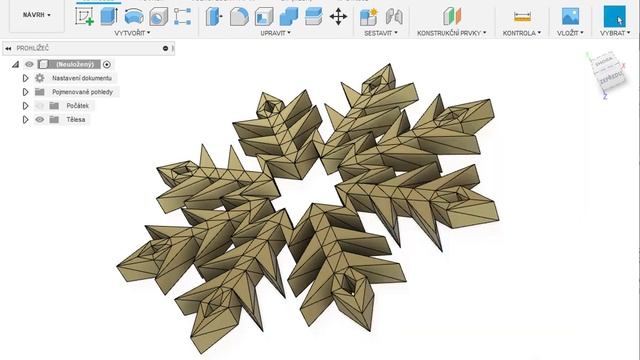Select the Shell tool

264,17
